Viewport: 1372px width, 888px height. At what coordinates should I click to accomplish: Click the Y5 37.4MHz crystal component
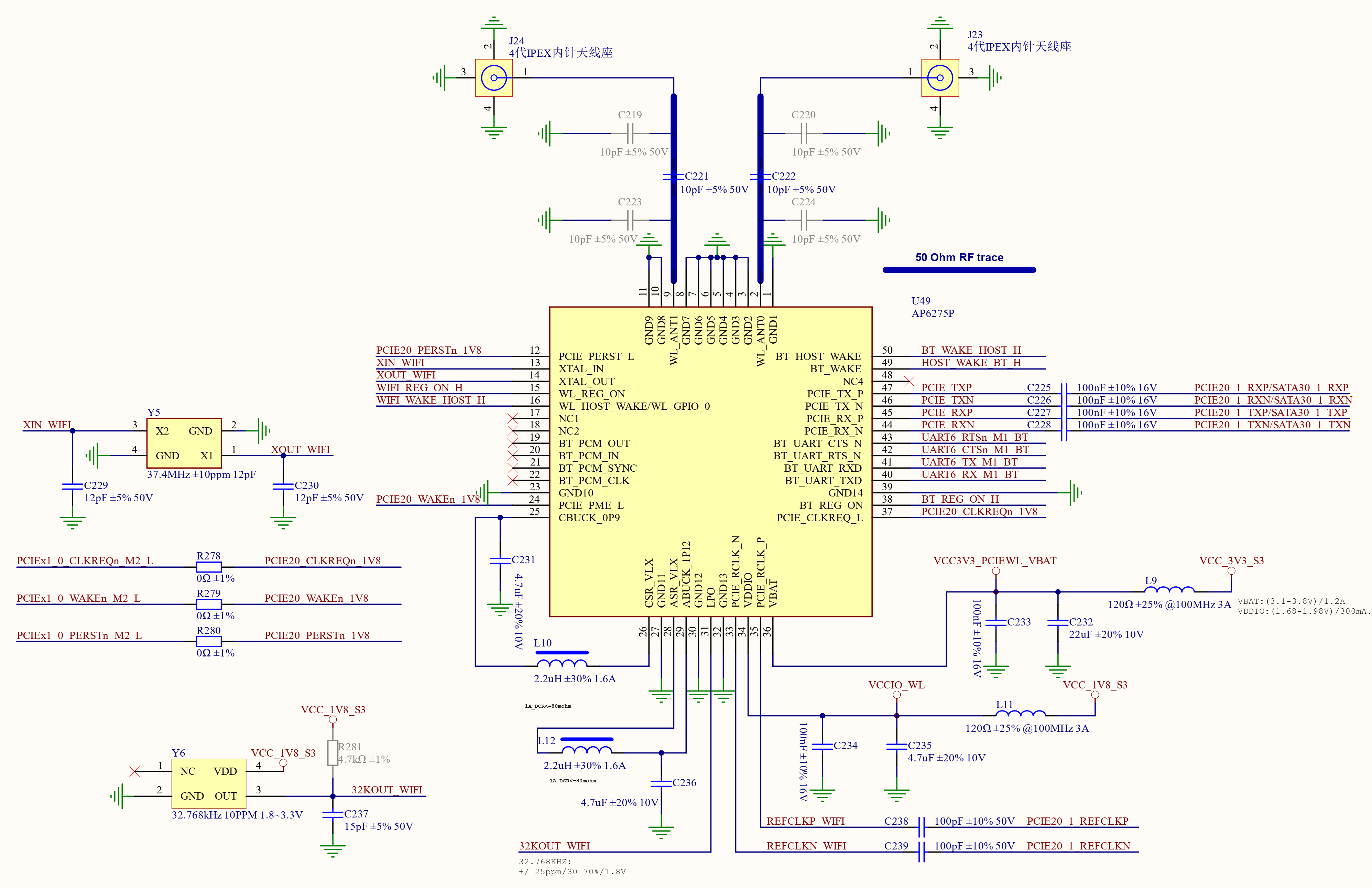coord(184,443)
